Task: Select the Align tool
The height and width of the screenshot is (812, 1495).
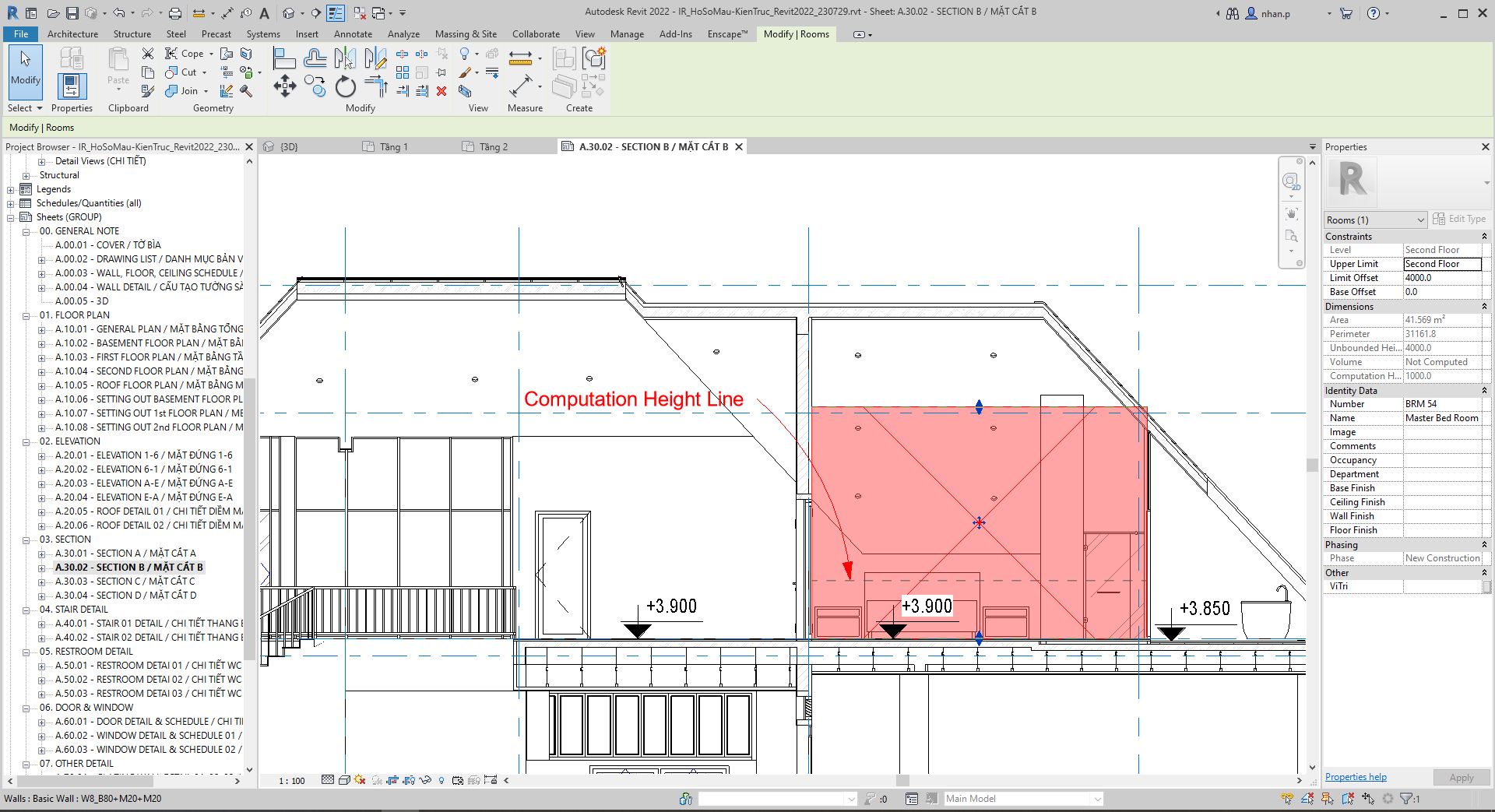Action: click(284, 57)
